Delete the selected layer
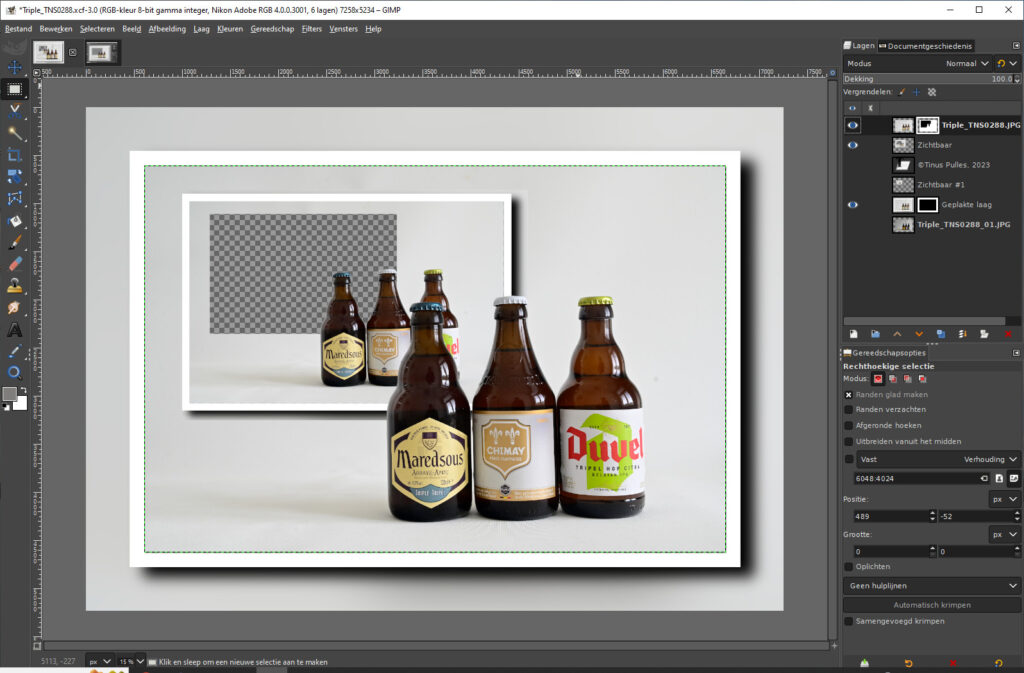This screenshot has width=1024, height=673. click(1008, 334)
